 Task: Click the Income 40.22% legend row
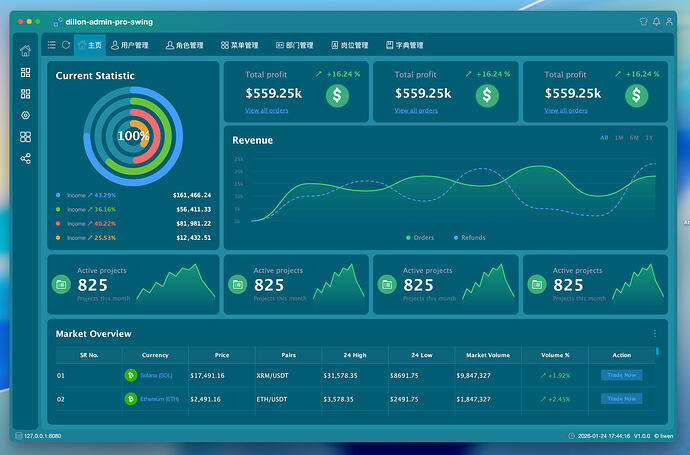133,224
